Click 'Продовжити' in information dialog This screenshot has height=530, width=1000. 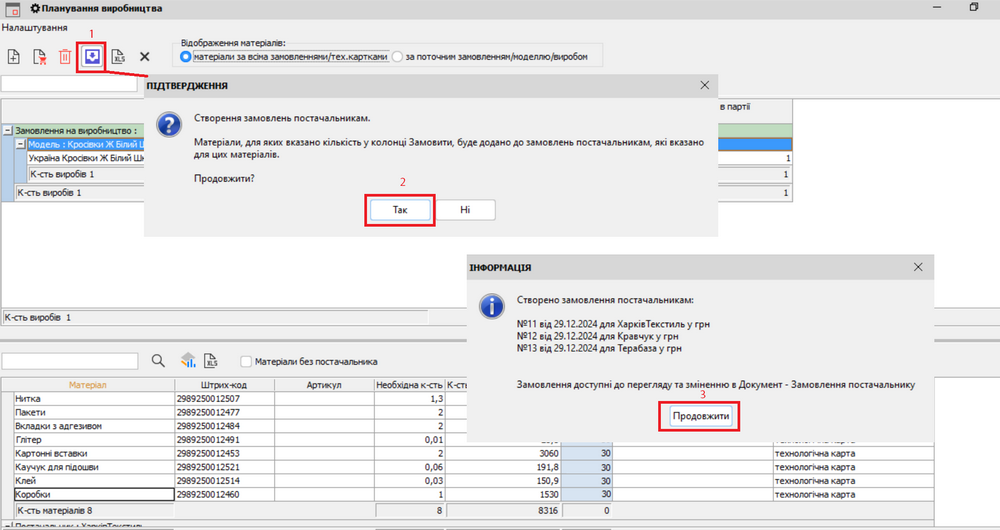click(x=700, y=415)
